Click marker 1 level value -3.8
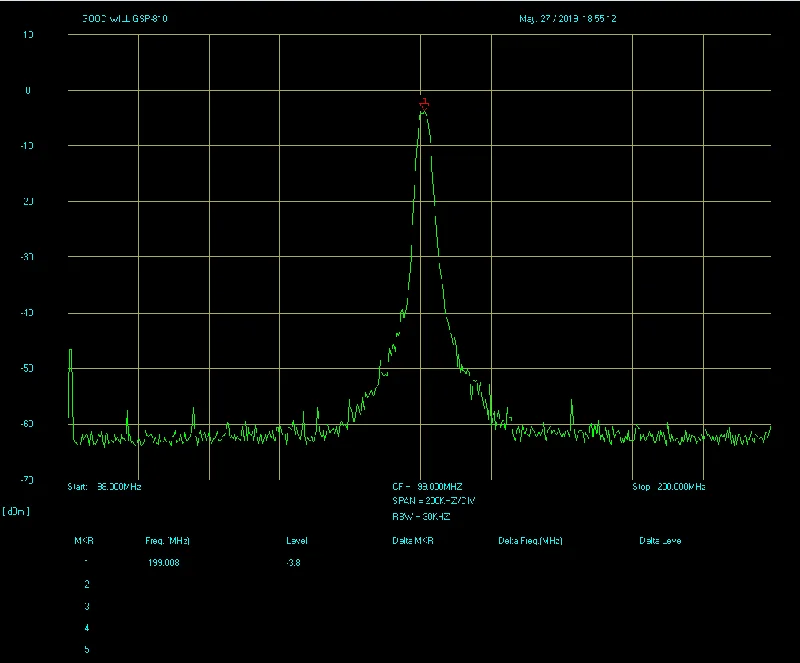800x663 pixels. point(293,562)
